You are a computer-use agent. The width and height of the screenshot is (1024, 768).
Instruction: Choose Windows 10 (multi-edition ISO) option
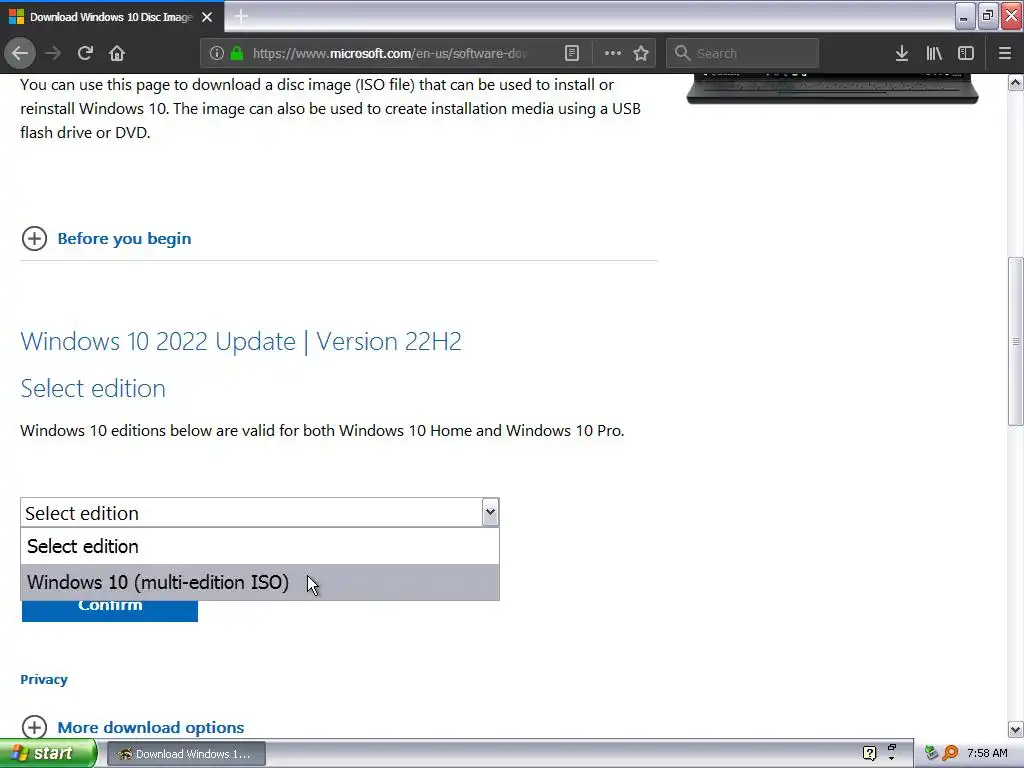point(260,582)
